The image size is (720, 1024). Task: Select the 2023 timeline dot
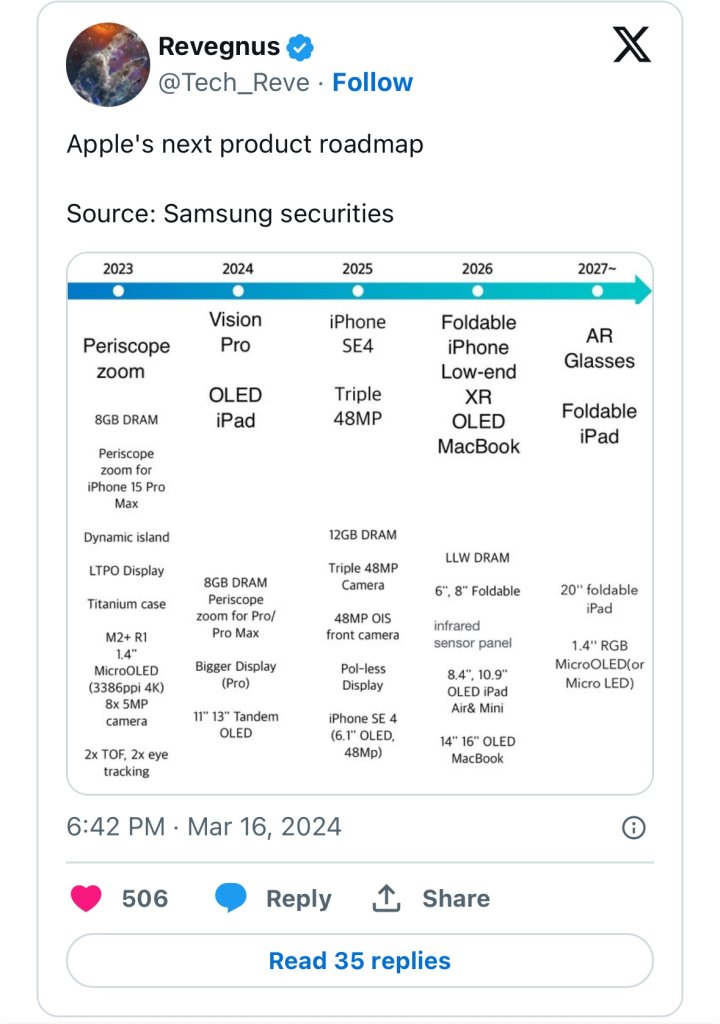pos(118,291)
